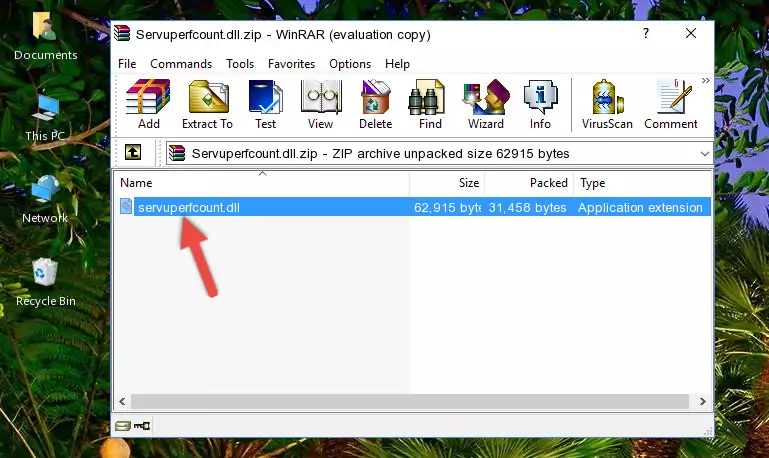Click the 31,458 bytes packed value
This screenshot has width=769, height=458.
(527, 207)
